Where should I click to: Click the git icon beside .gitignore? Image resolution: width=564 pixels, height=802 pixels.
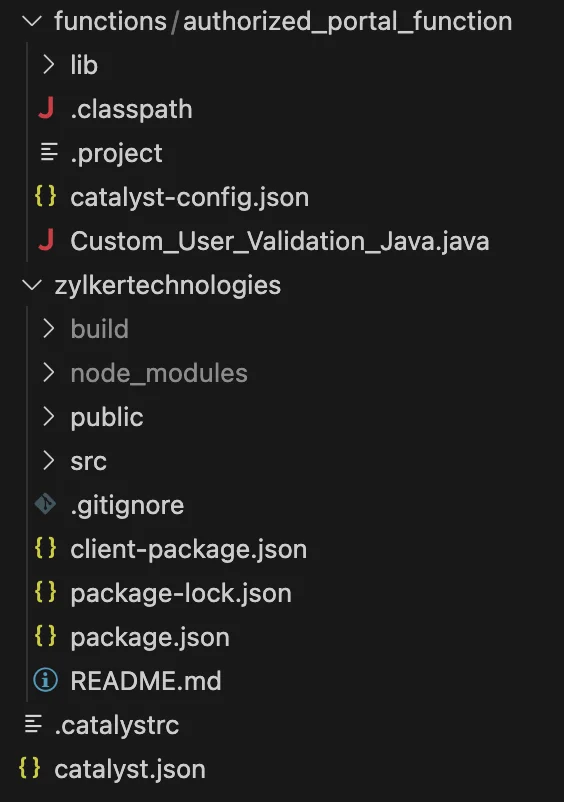tap(46, 504)
